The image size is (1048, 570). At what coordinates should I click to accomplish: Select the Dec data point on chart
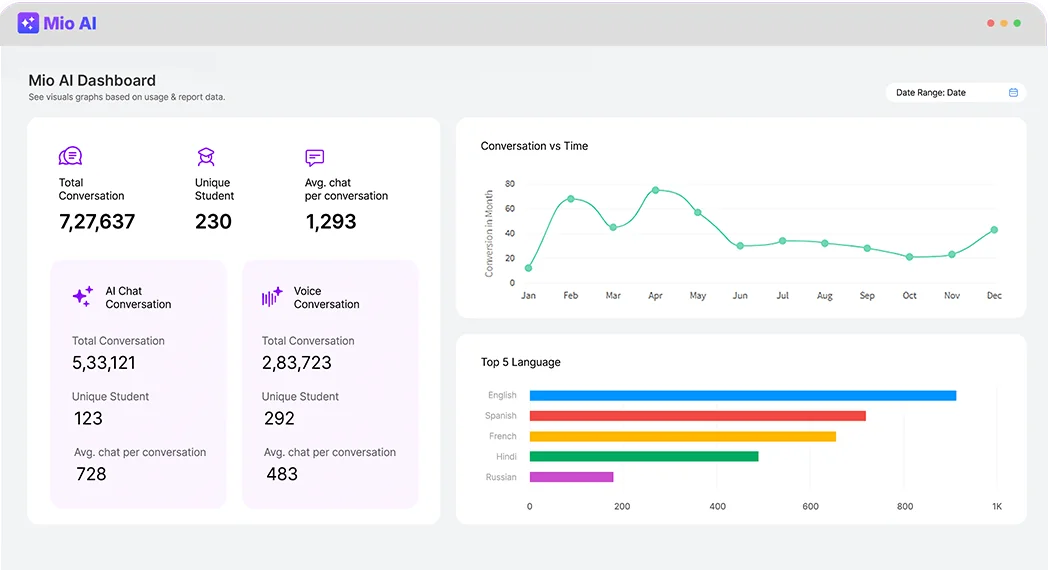tap(995, 230)
